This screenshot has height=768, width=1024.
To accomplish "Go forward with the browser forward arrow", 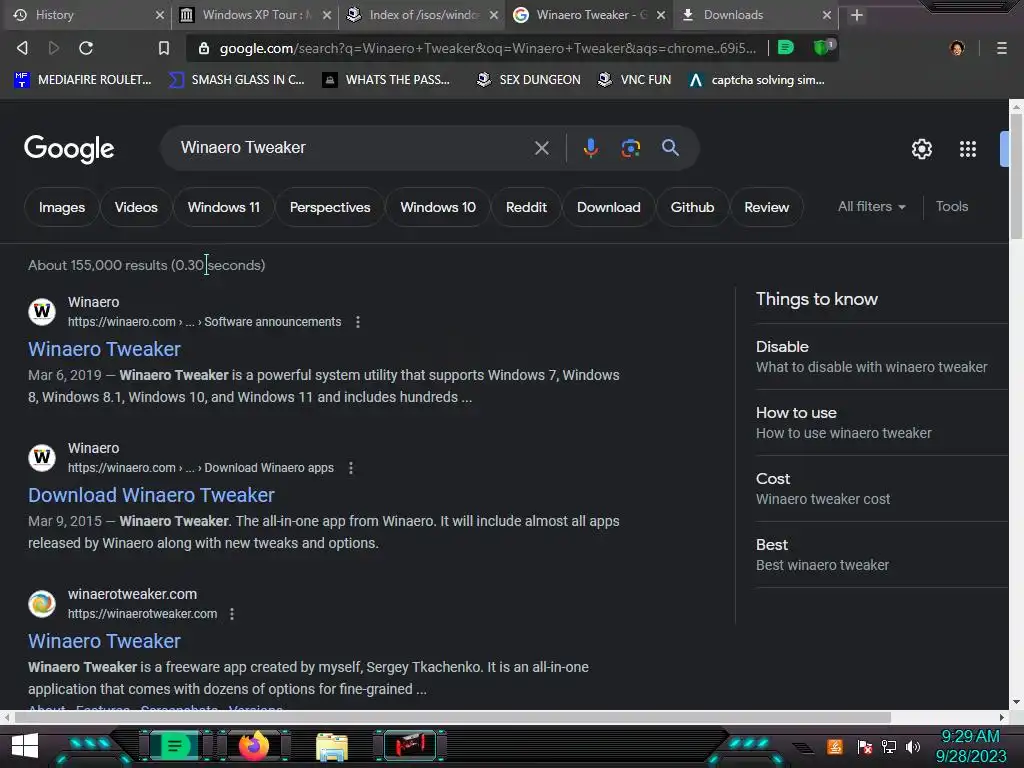I will 54,48.
